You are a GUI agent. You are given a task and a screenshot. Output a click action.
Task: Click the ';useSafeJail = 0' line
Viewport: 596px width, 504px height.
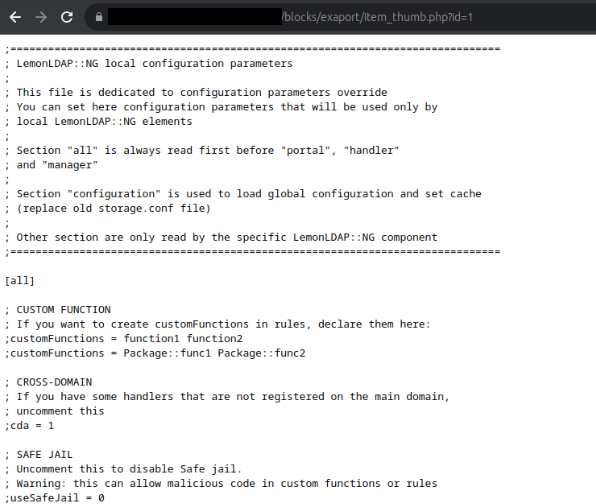(x=55, y=498)
